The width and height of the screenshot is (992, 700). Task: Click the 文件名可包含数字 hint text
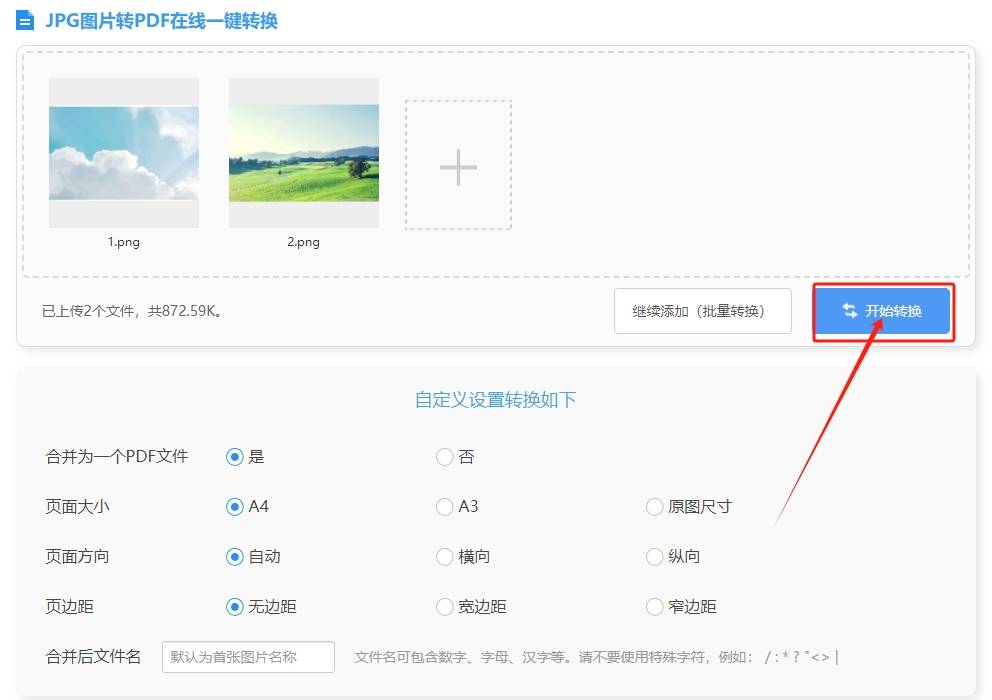click(595, 657)
